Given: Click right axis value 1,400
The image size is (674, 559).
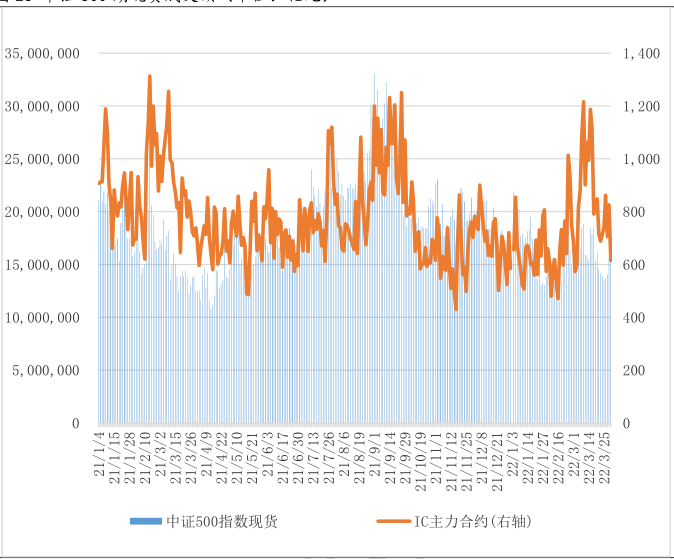Looking at the screenshot, I should [x=641, y=54].
